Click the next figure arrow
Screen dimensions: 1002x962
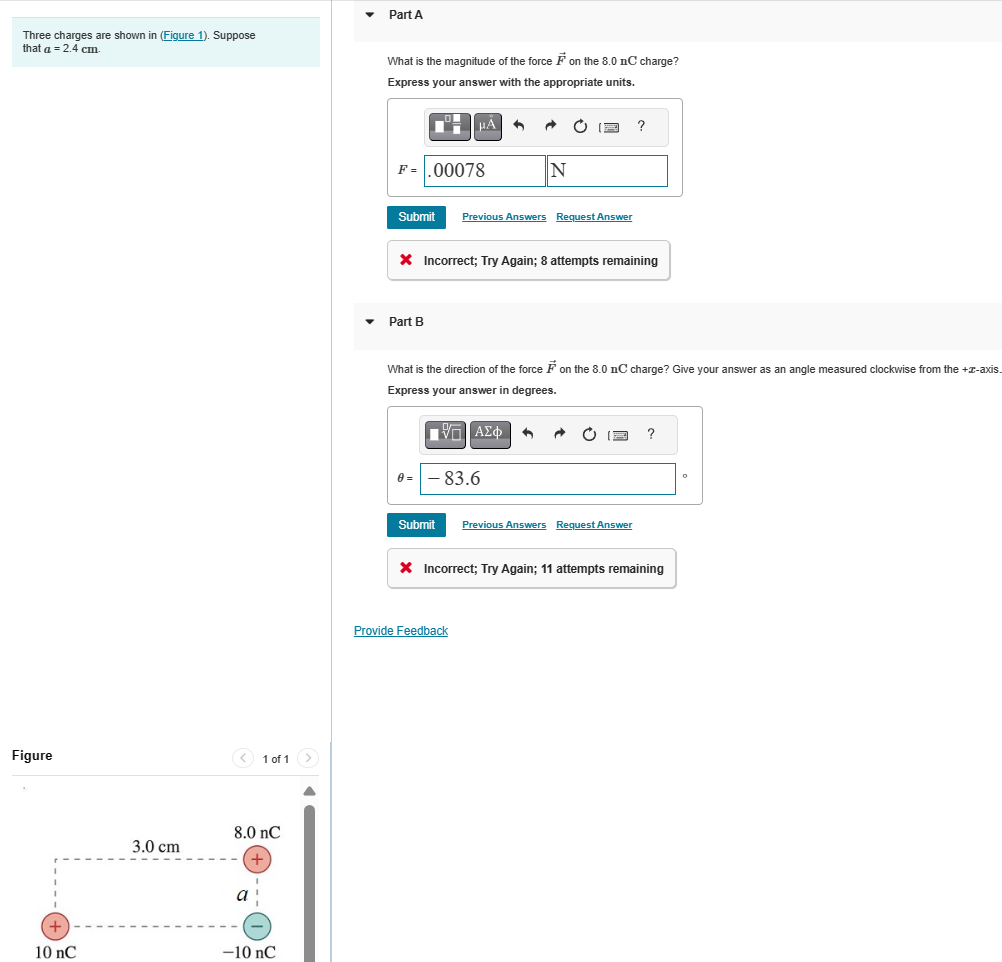(308, 758)
